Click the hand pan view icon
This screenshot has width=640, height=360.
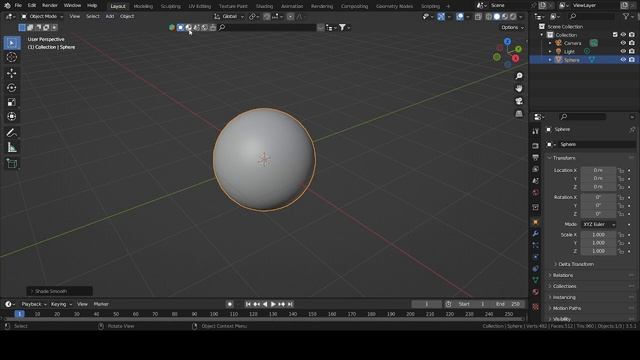(x=519, y=89)
